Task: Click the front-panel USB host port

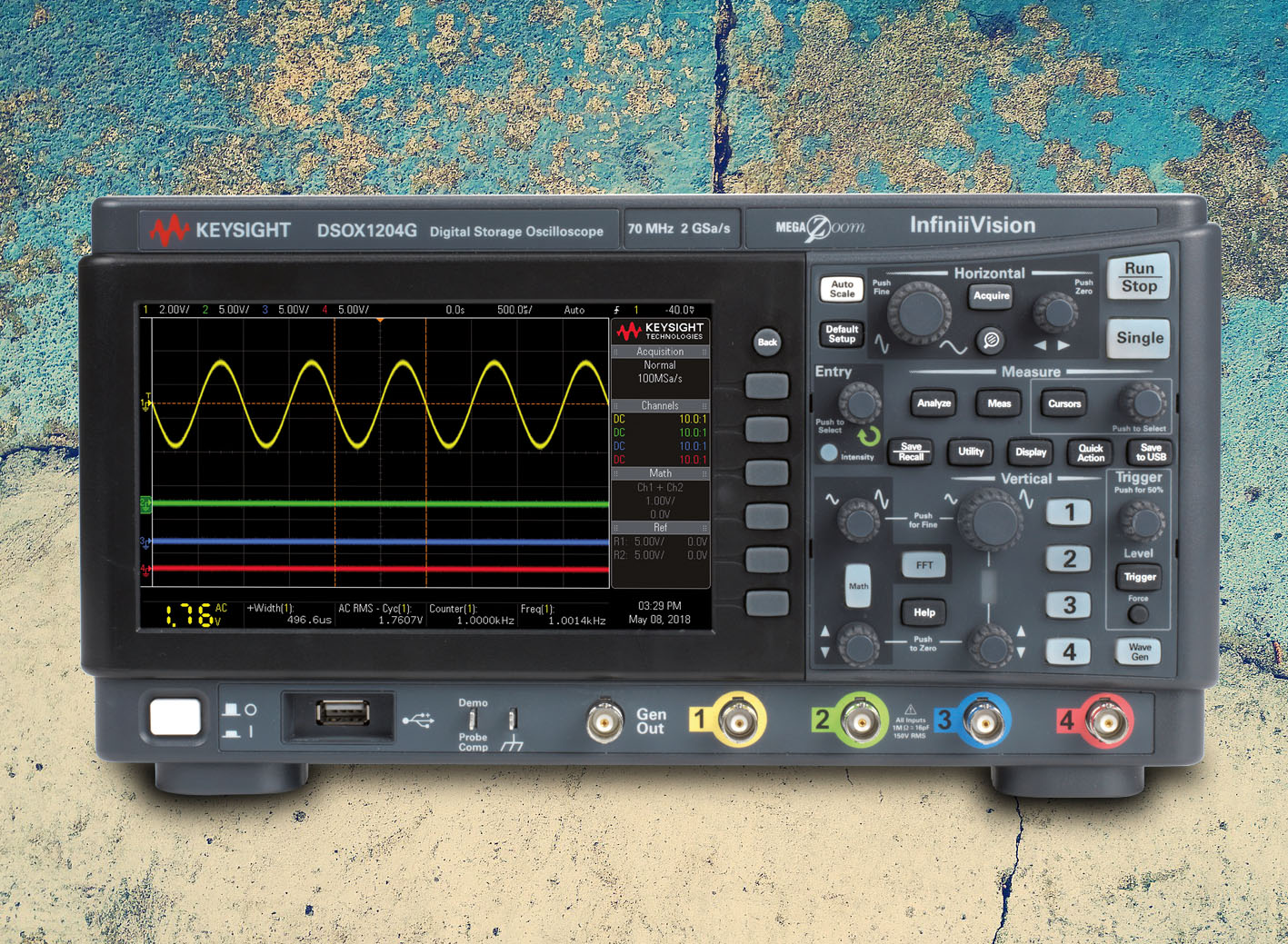Action: 343,712
